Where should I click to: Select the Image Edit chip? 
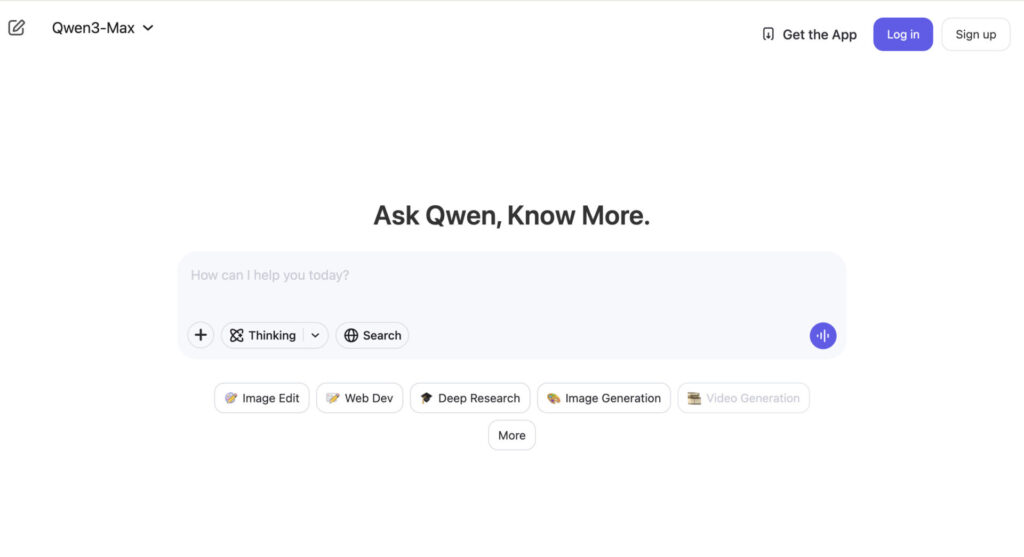[262, 398]
